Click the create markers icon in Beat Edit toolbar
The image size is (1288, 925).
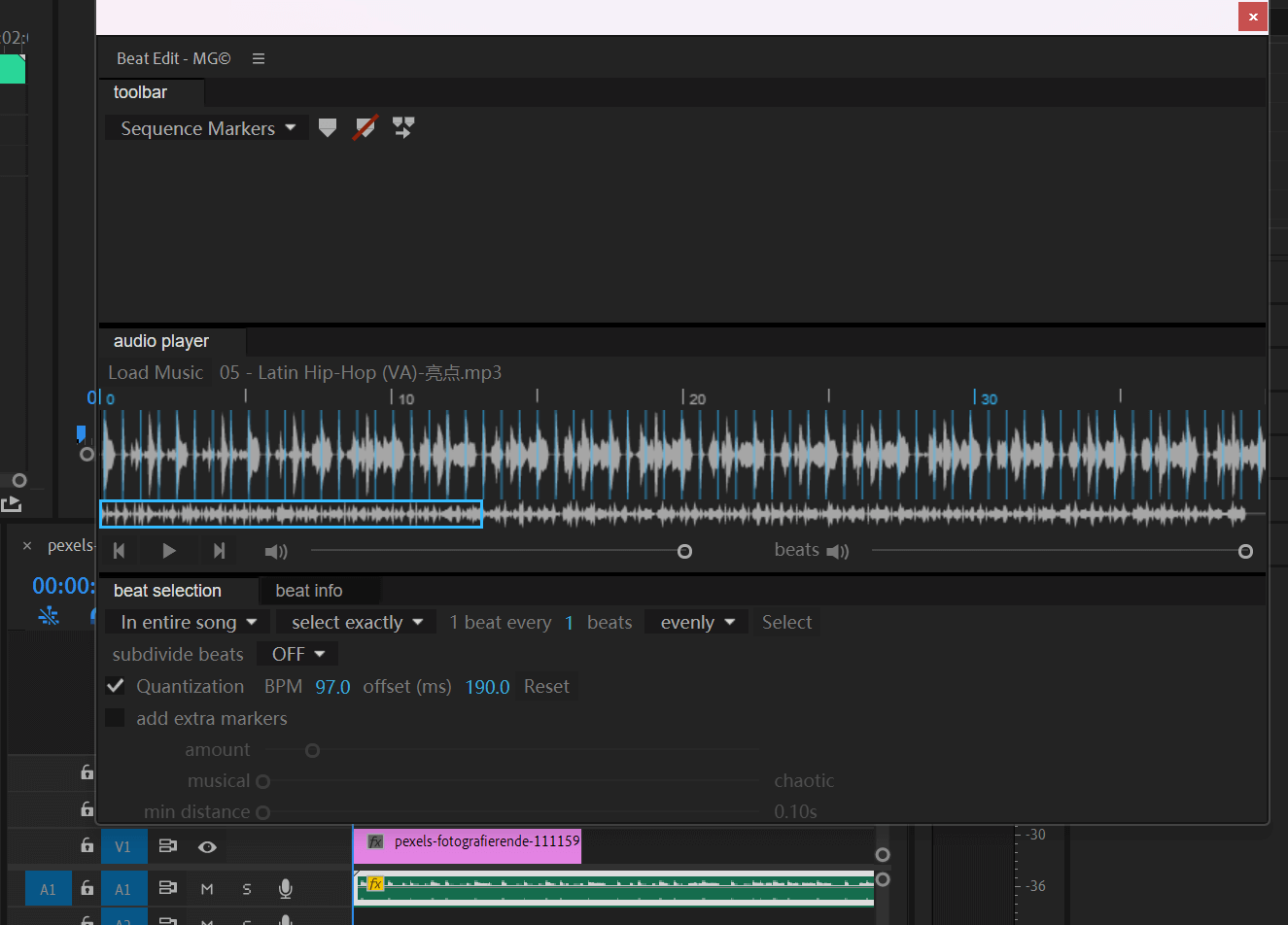pyautogui.click(x=328, y=128)
